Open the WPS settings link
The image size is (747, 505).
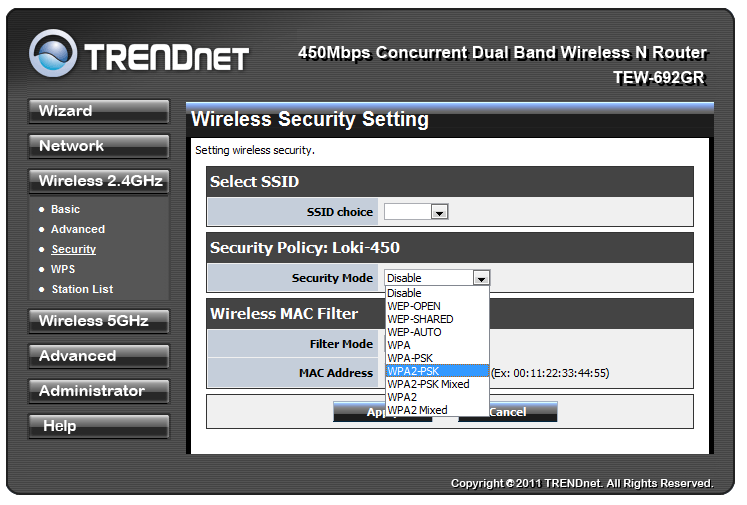click(x=63, y=269)
